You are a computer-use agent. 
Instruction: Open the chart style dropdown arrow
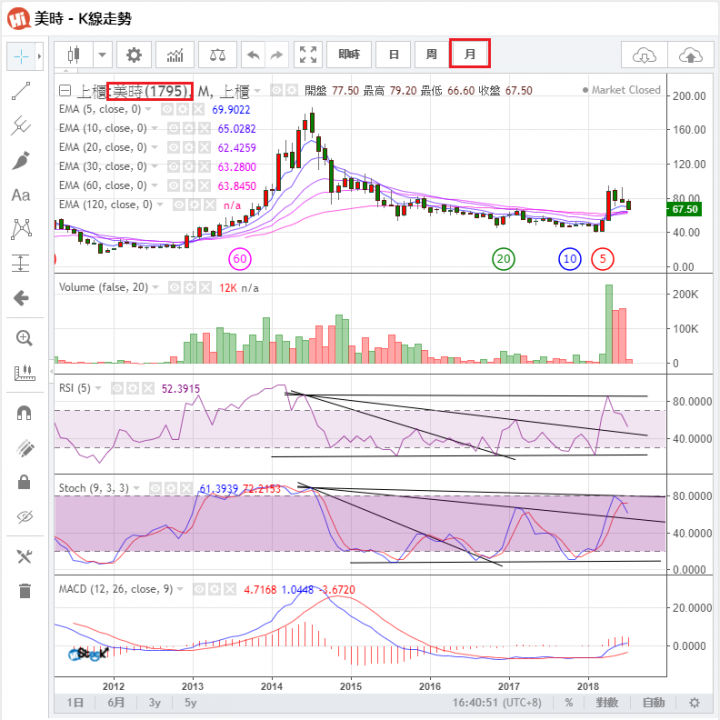pyautogui.click(x=102, y=55)
